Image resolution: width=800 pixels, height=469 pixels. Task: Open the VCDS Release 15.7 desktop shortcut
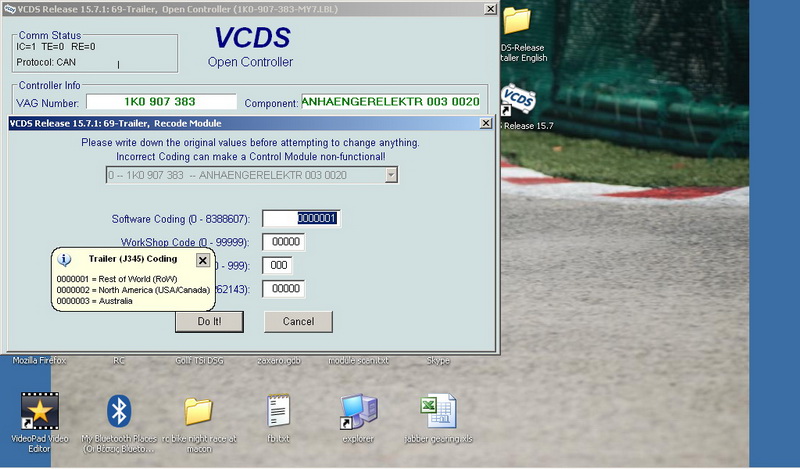click(518, 100)
